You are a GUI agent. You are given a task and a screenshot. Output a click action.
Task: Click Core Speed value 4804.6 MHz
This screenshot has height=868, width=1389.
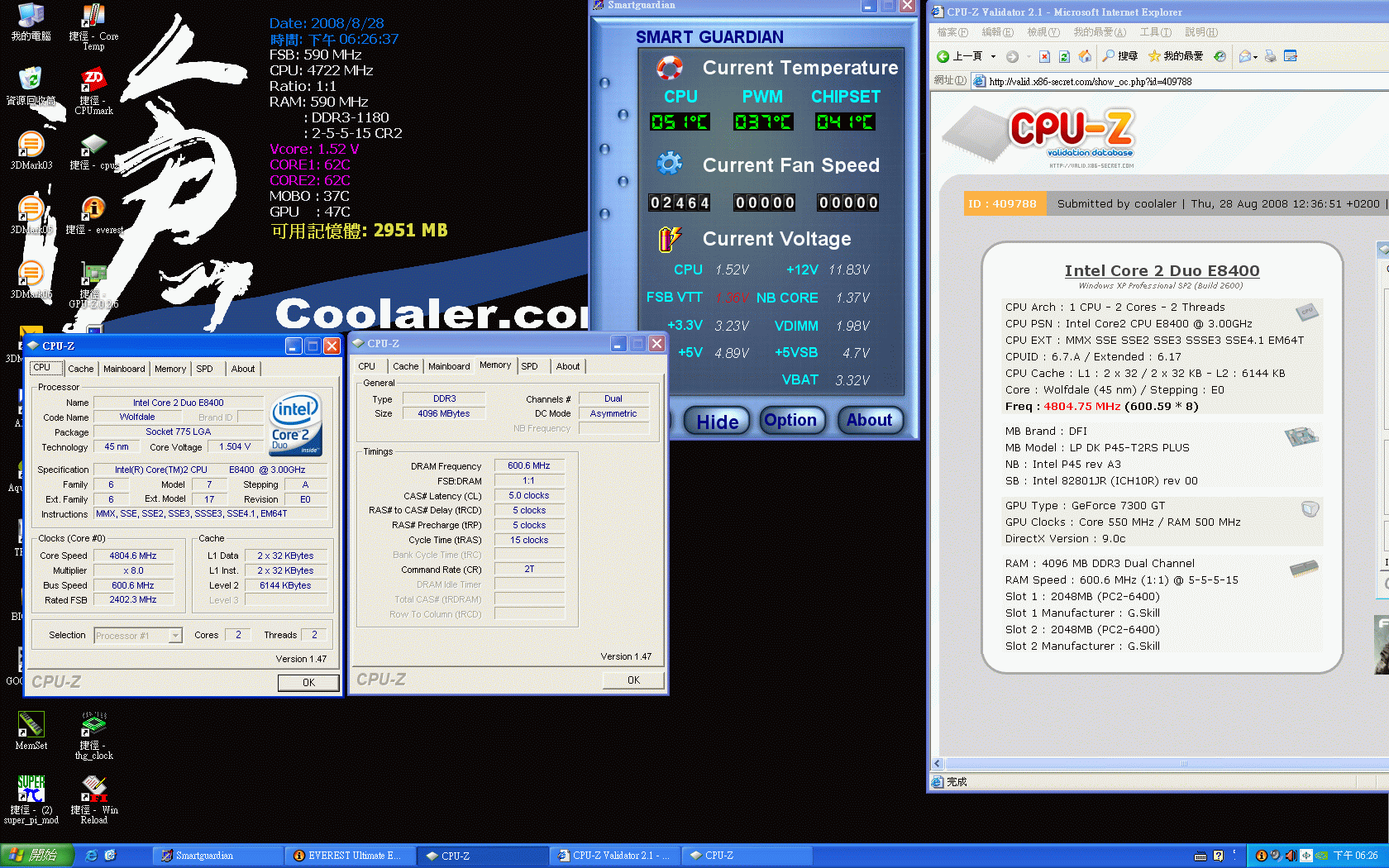pyautogui.click(x=133, y=556)
